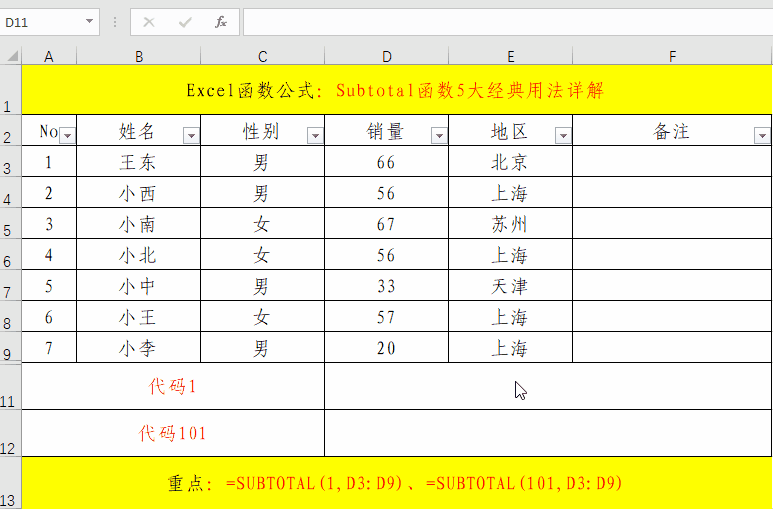Click the empty 备注 cell in 王东's row
Viewport: 773px width, 509px height.
(x=672, y=161)
